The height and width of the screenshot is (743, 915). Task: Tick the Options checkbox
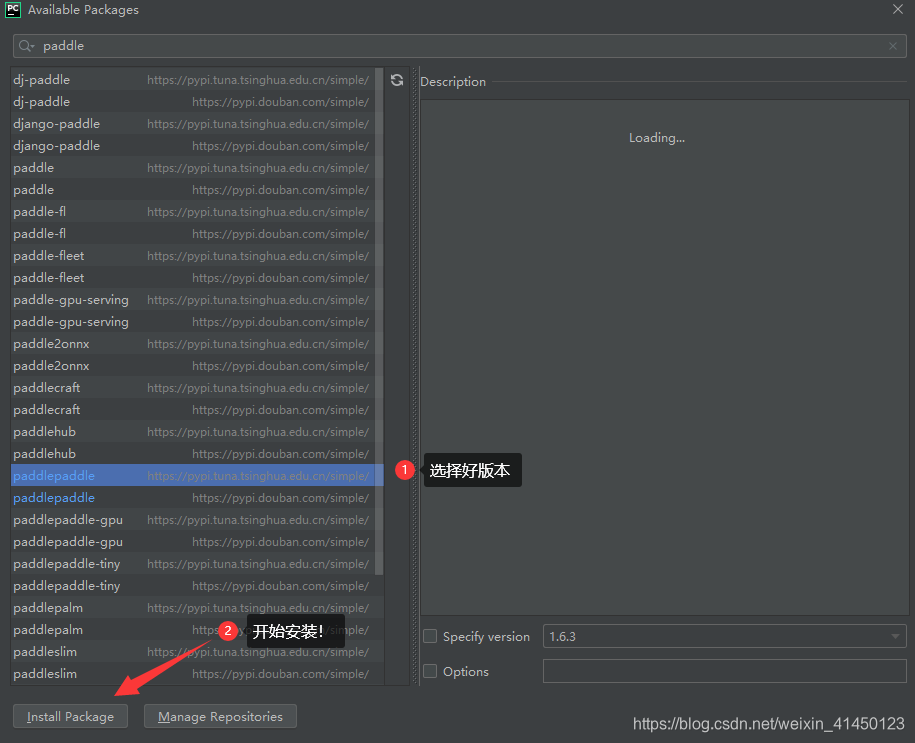pyautogui.click(x=430, y=671)
